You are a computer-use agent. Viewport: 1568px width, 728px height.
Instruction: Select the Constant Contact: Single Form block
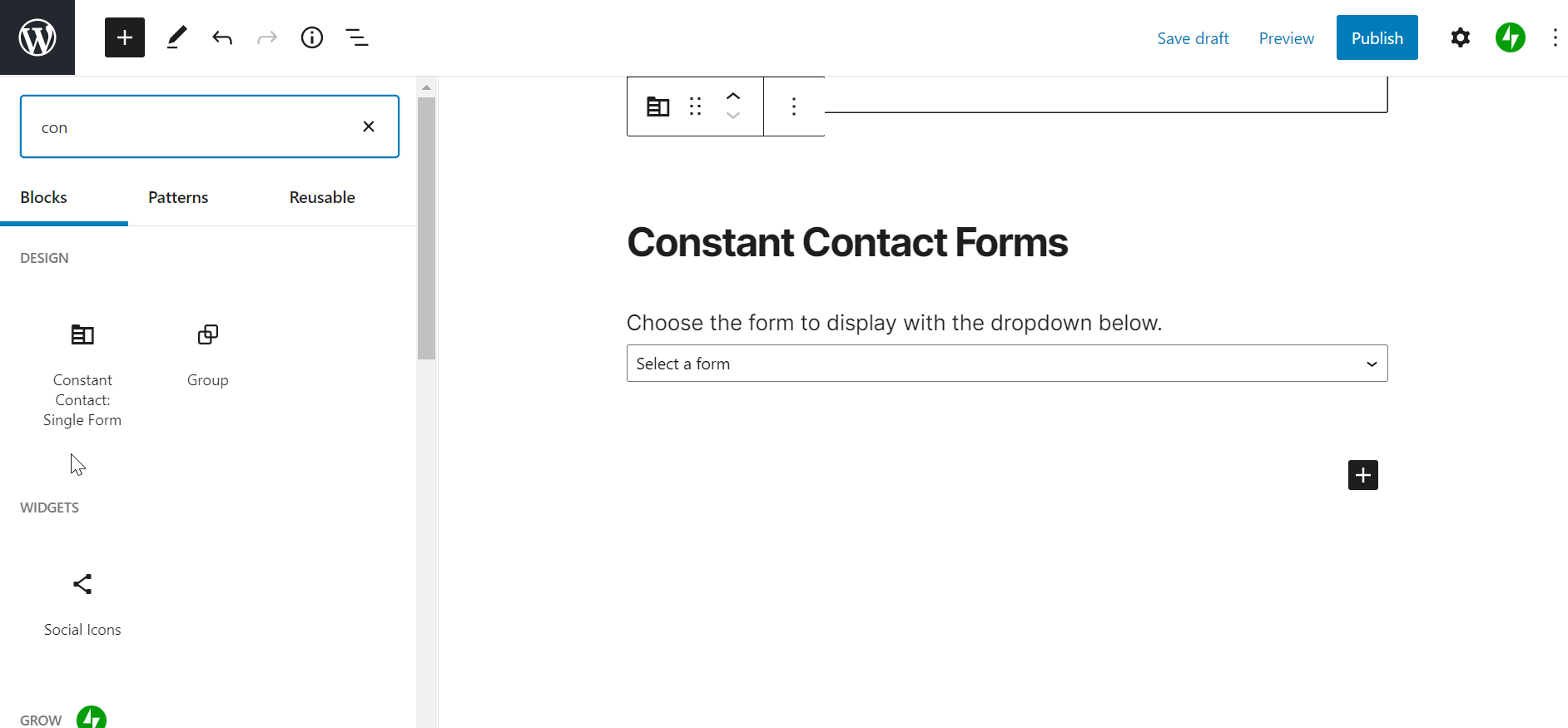(x=82, y=366)
